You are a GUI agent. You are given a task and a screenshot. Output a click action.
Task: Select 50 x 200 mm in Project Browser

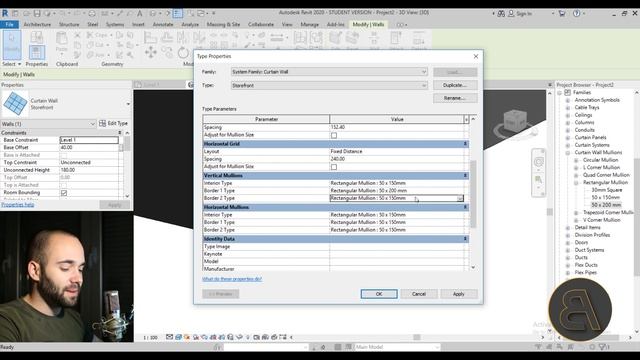click(x=606, y=205)
